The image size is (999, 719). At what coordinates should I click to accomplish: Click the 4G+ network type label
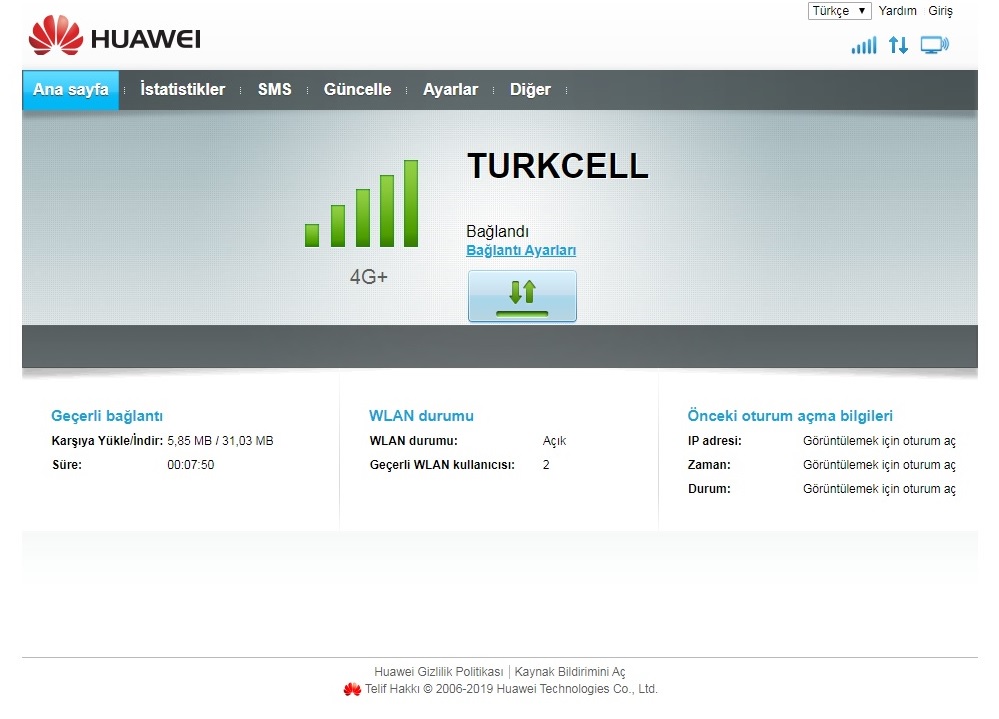click(x=368, y=277)
